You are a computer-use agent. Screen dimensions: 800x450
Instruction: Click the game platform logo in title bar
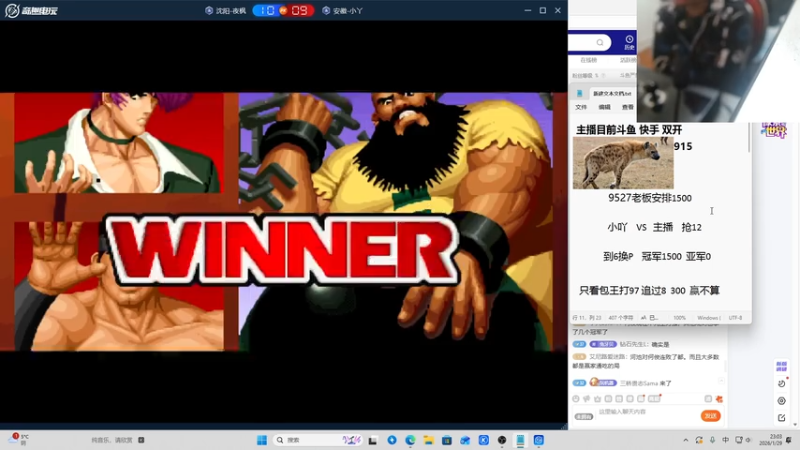pos(31,10)
